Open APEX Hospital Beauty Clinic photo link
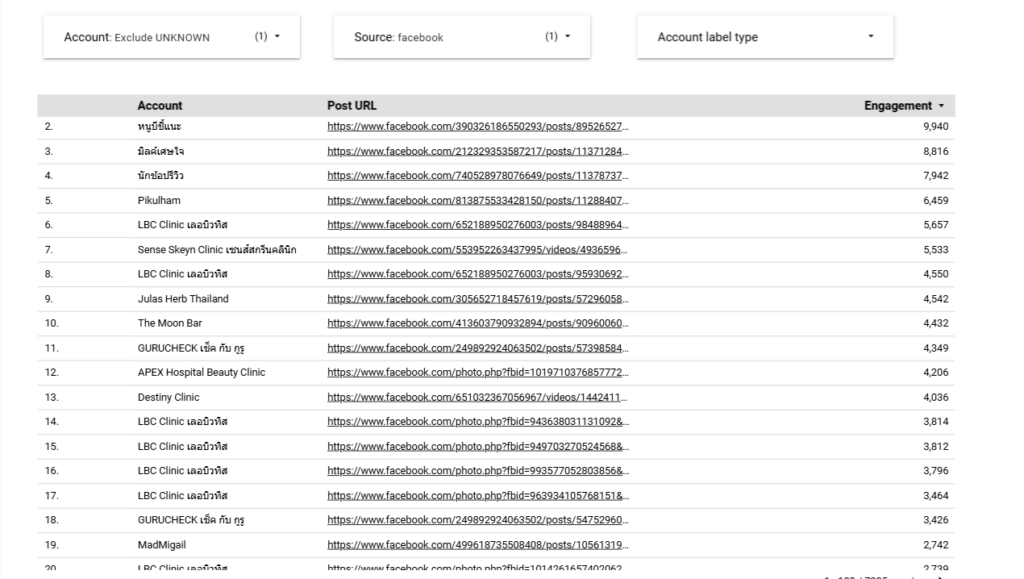This screenshot has width=1024, height=579. tap(477, 373)
